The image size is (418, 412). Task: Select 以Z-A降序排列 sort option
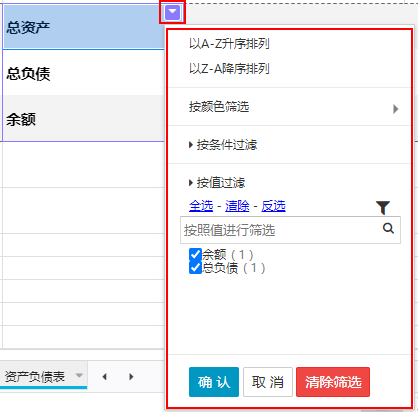coord(229,69)
